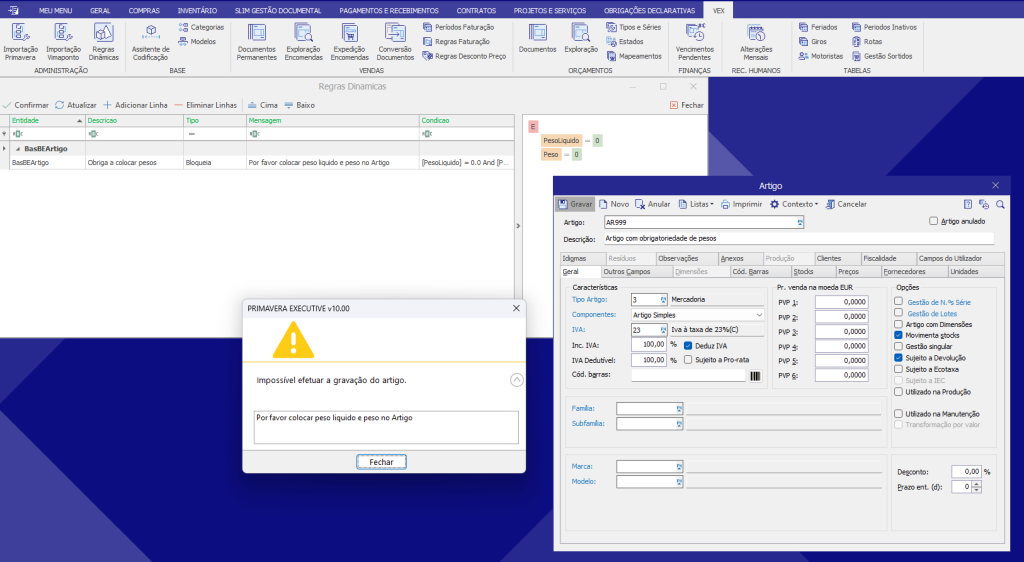
Task: Open Conversão Documentos
Action: [395, 42]
